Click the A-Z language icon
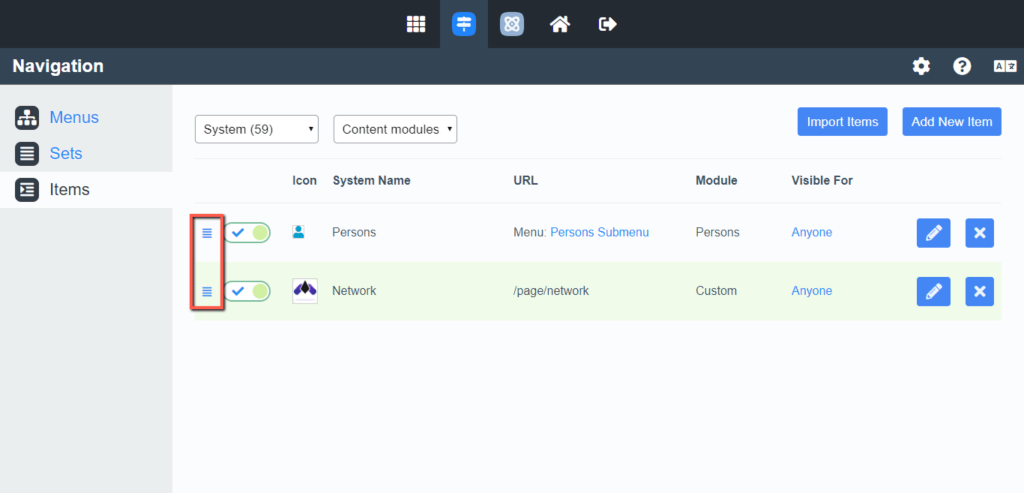This screenshot has width=1024, height=493. coord(1004,66)
